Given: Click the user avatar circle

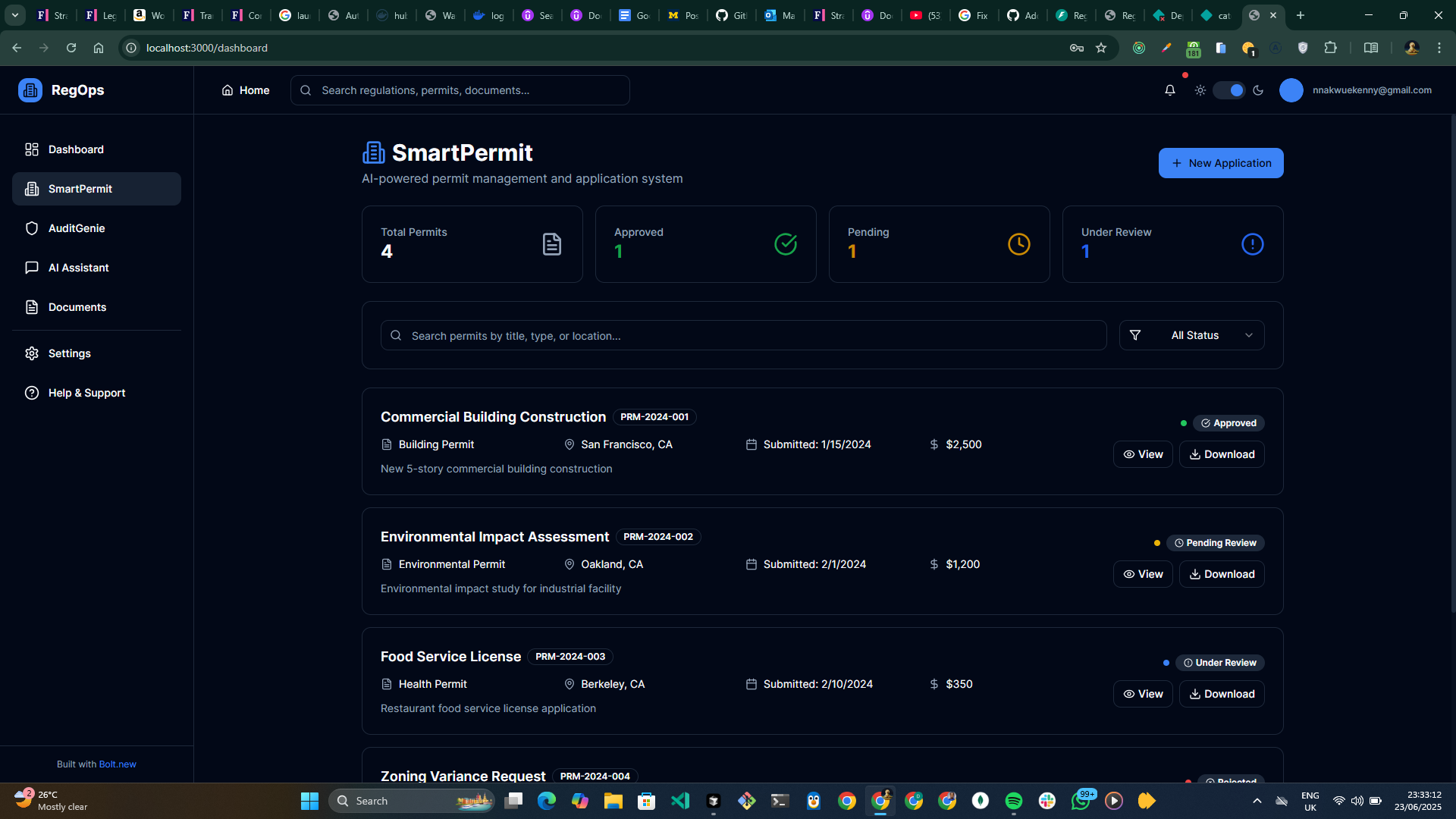Looking at the screenshot, I should (1291, 90).
